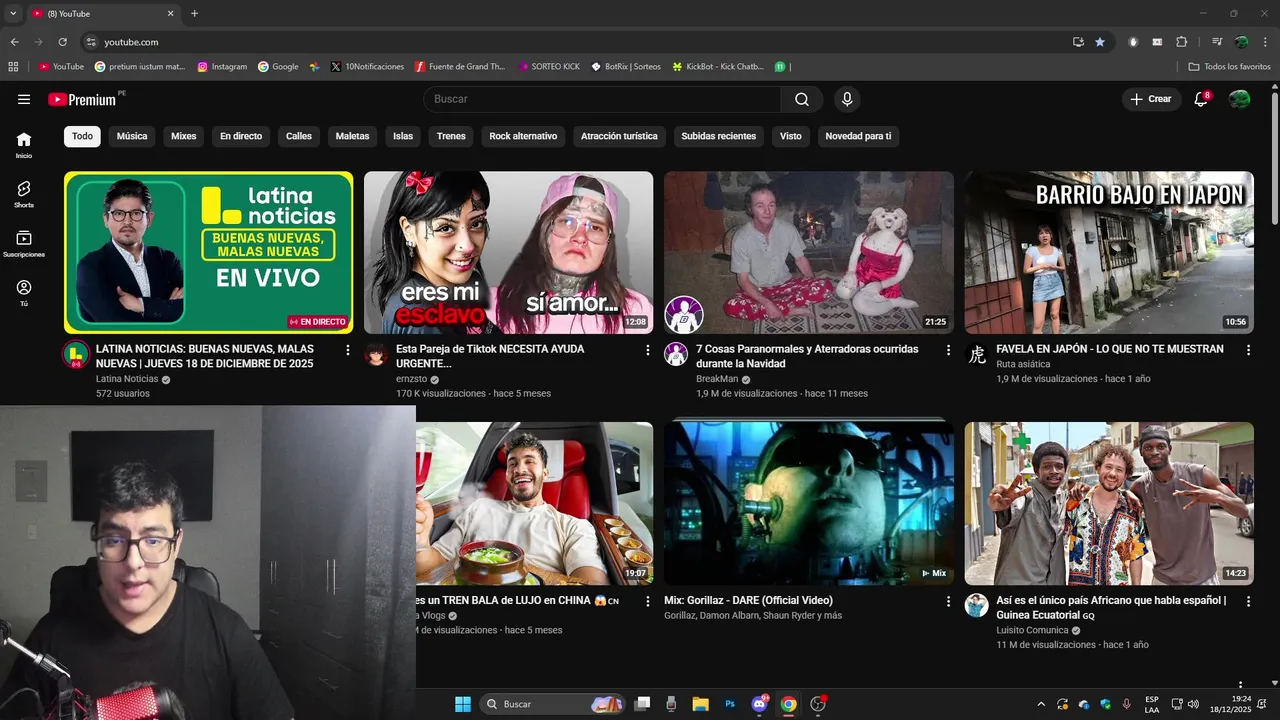Bookmark this page with the star
The width and height of the screenshot is (1280, 720).
click(1100, 42)
